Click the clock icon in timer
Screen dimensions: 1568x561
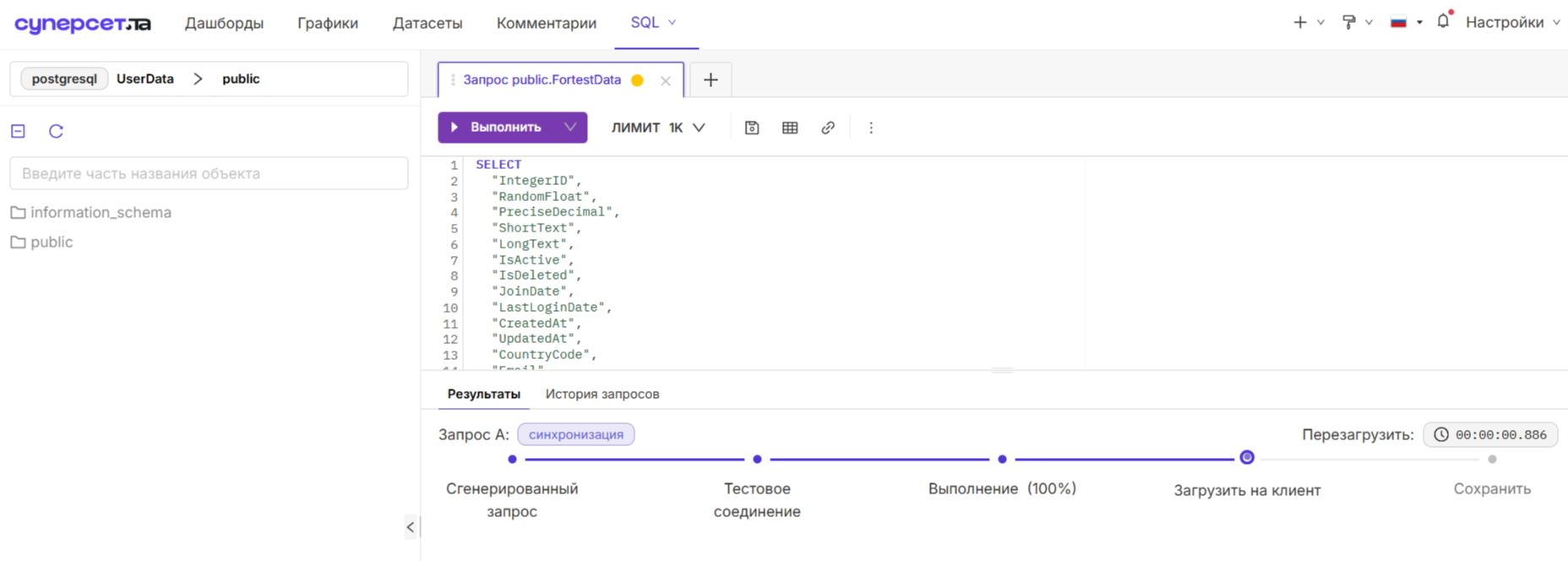click(1441, 434)
